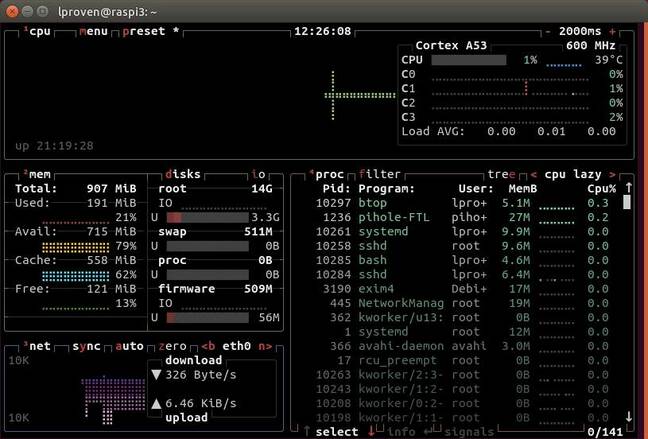Select sshd process with pid 10284
The width and height of the screenshot is (648, 439).
coord(462,274)
